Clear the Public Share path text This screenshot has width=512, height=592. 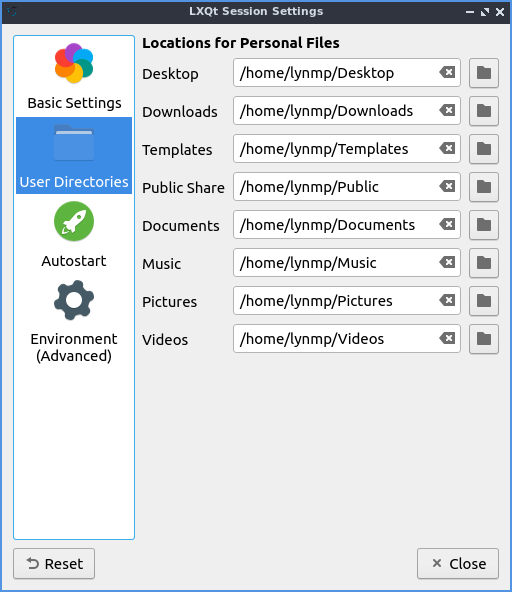click(447, 186)
